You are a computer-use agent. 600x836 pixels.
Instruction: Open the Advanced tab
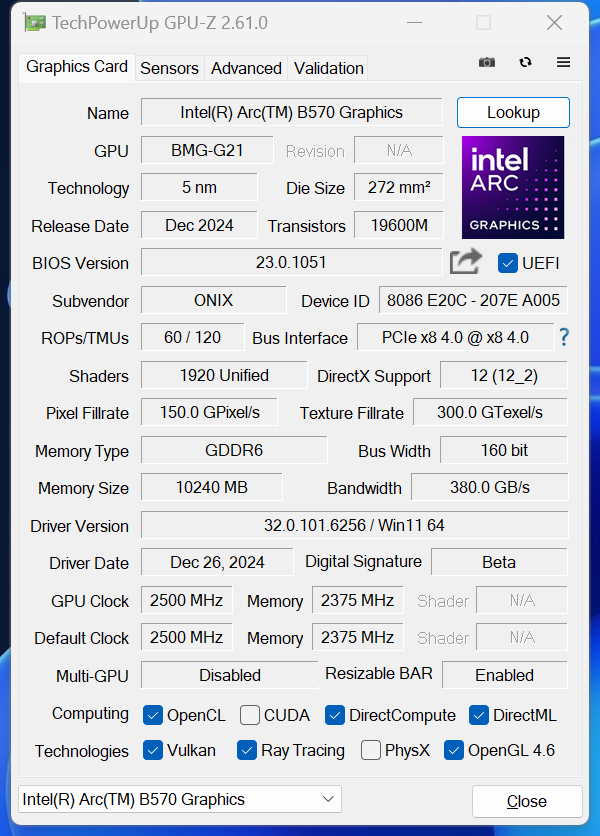point(246,68)
